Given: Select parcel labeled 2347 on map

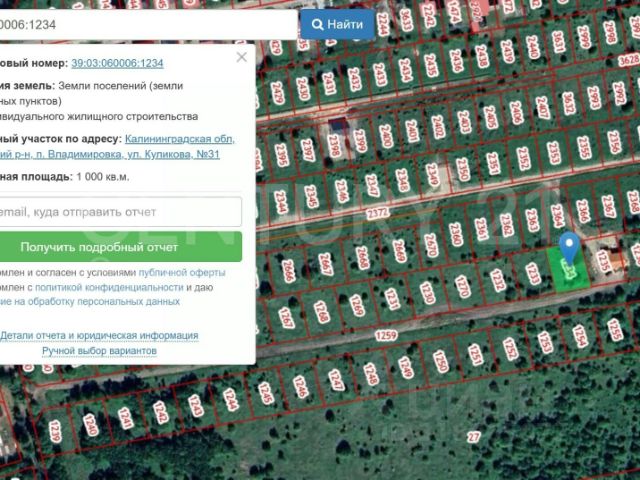Looking at the screenshot, I should pyautogui.click(x=372, y=186).
